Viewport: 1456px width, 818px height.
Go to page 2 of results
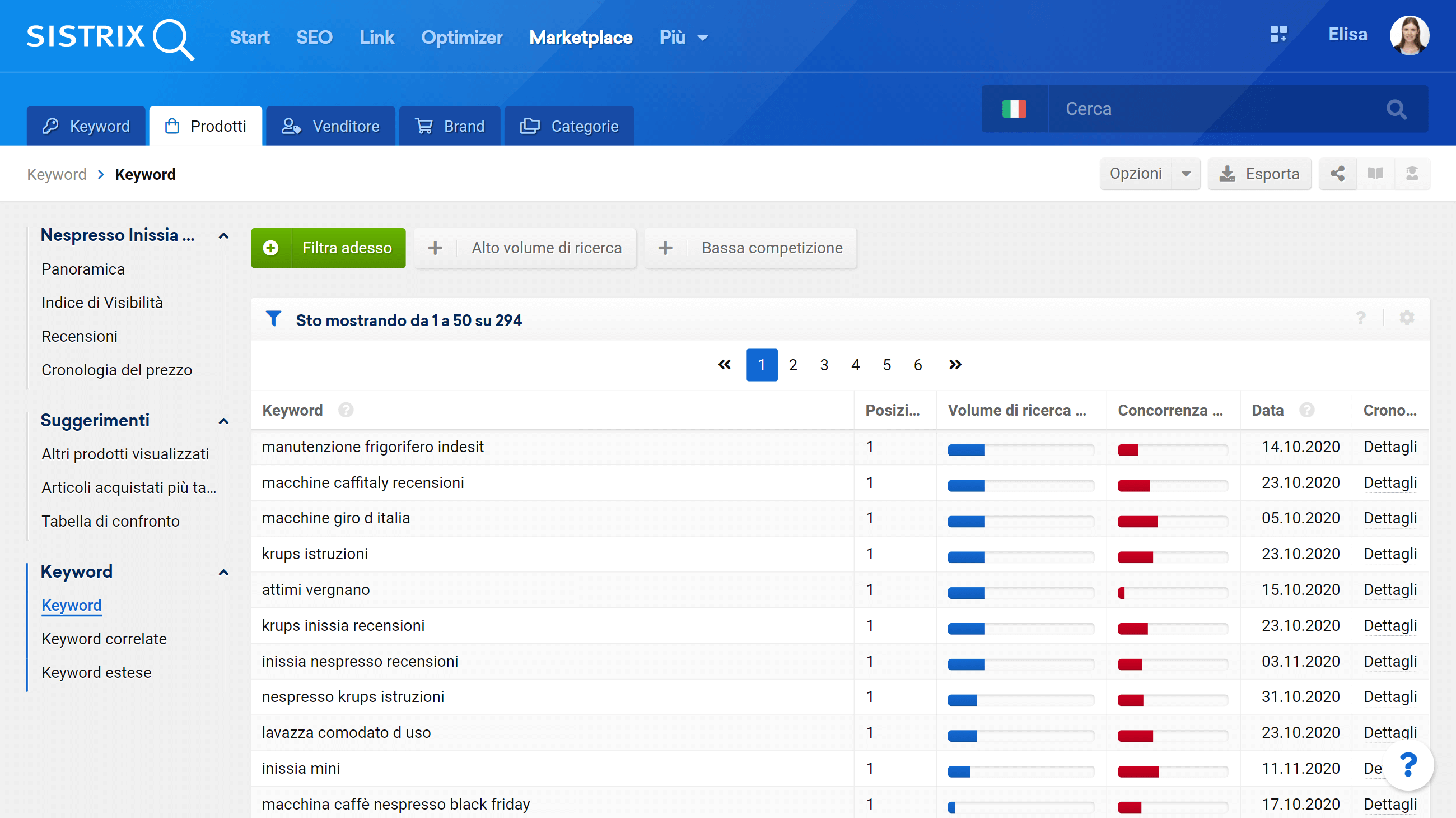[x=793, y=365]
